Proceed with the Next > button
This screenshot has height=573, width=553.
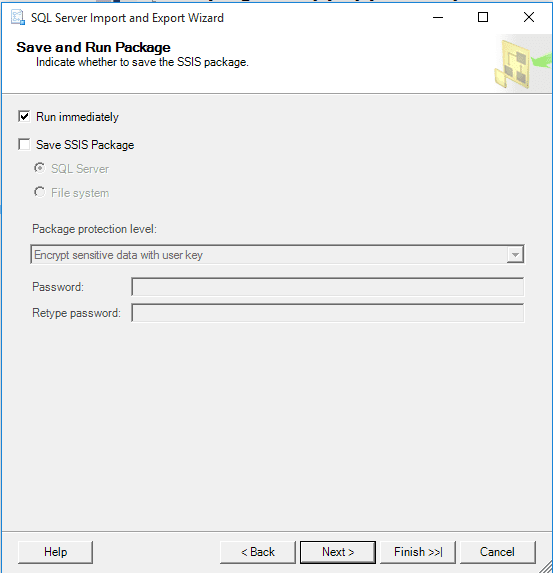[338, 552]
